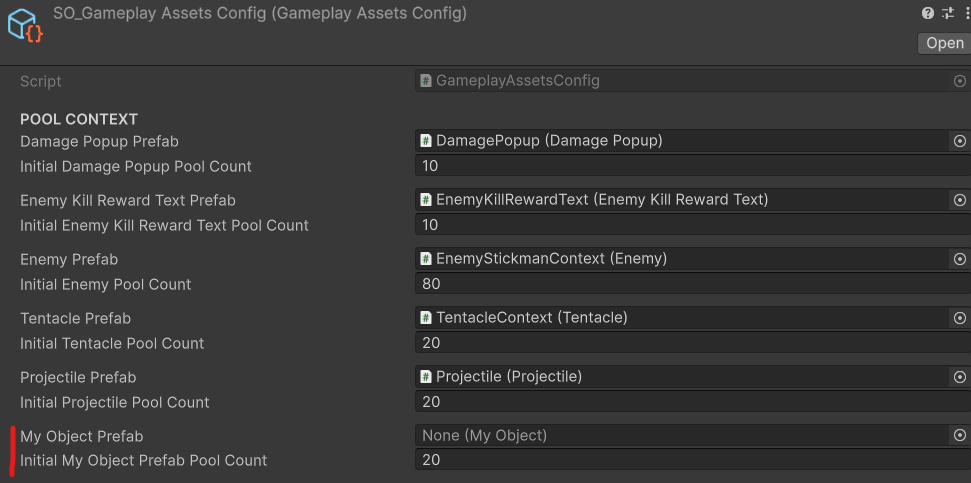Click the help question mark icon
Viewport: 971px width, 483px height.
[928, 13]
